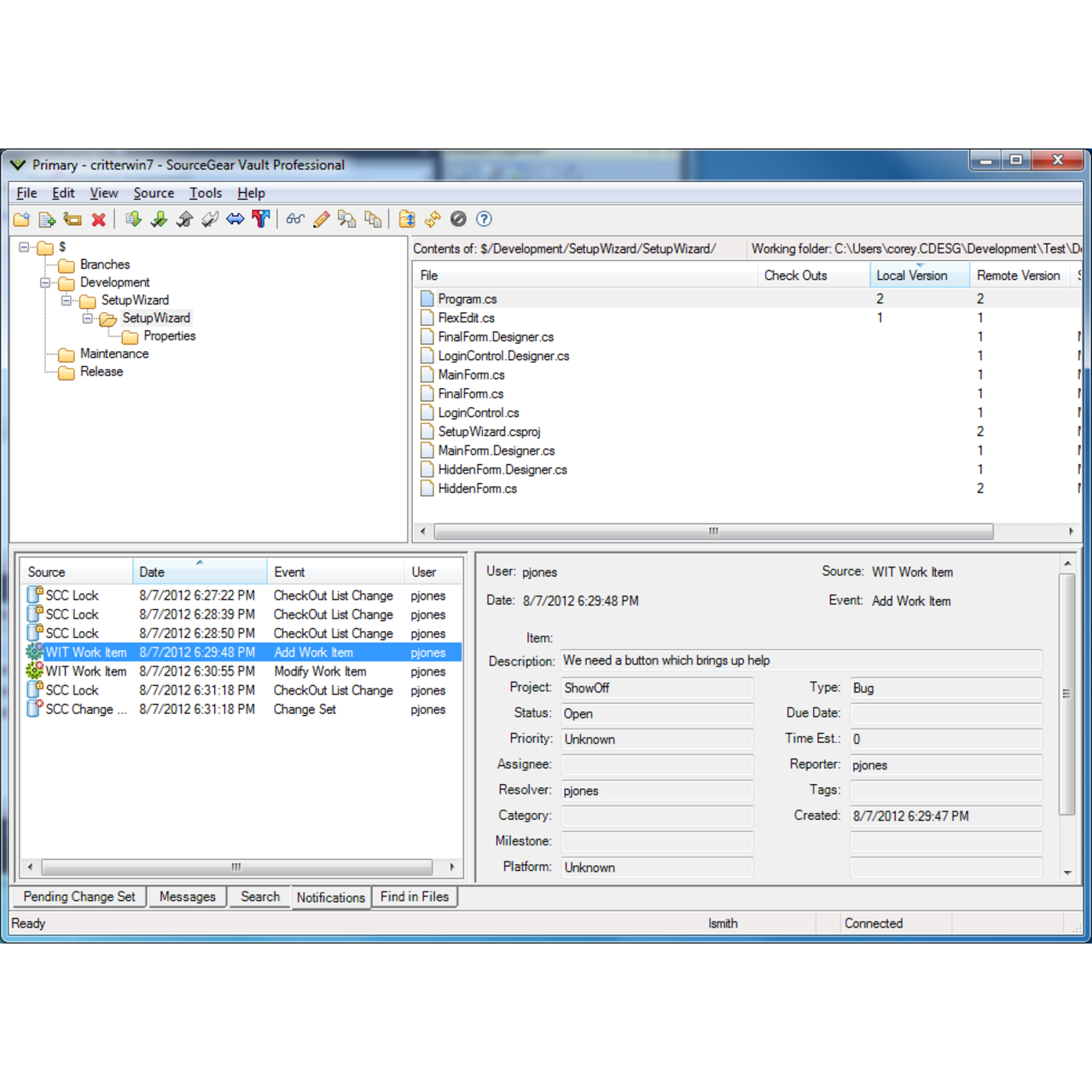Collapse the root $ repository node
The image size is (1092, 1092).
(x=25, y=247)
